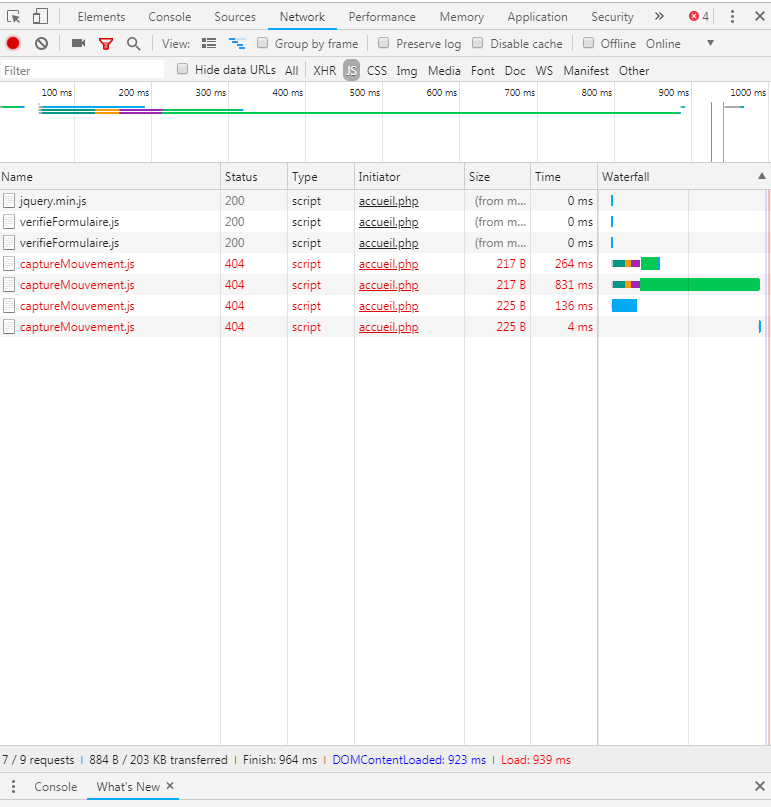Sort by the Waterfall column arrow
Image resolution: width=771 pixels, height=807 pixels.
click(x=762, y=176)
